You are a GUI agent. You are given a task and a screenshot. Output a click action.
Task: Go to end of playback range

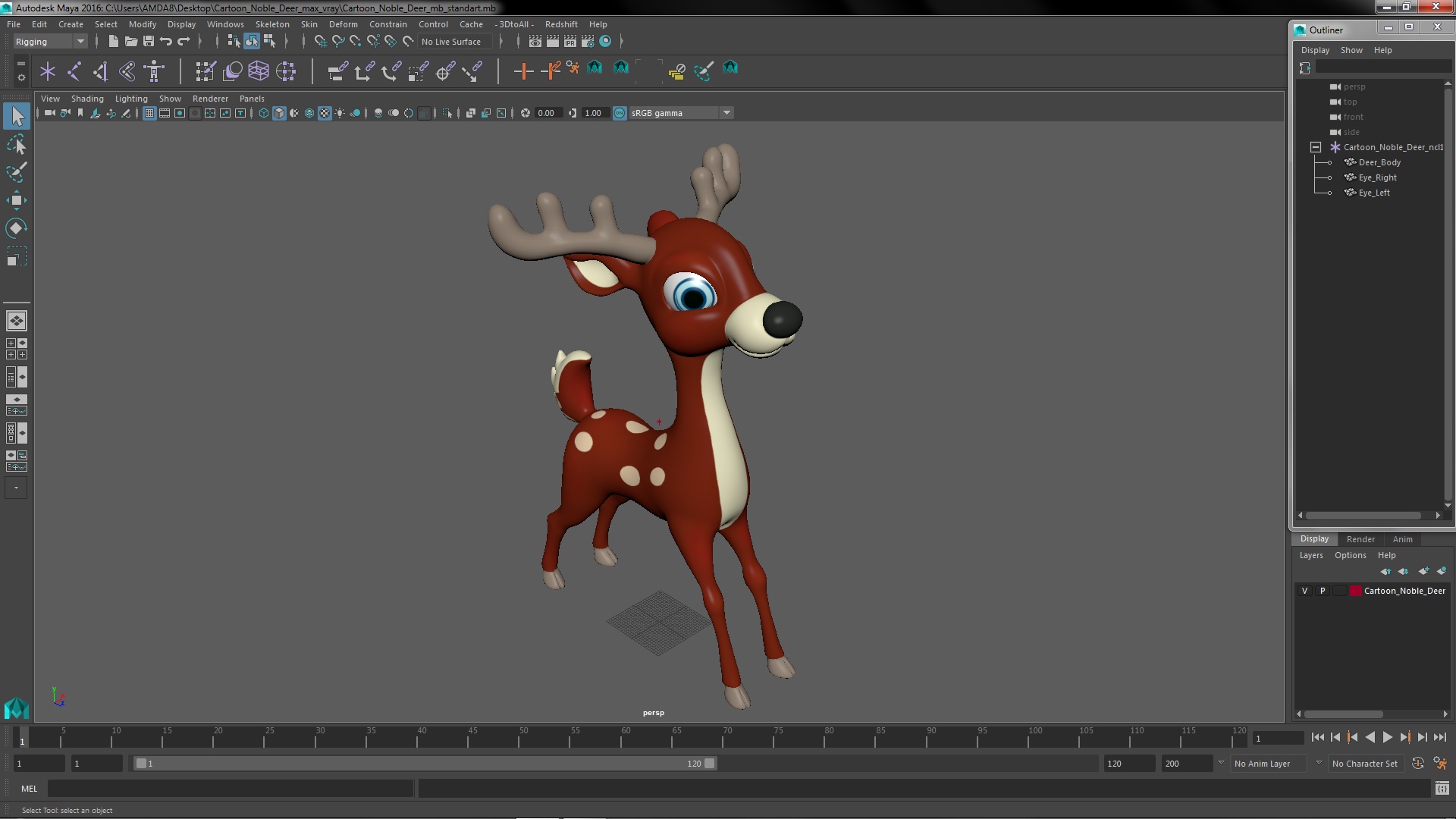[x=1439, y=737]
